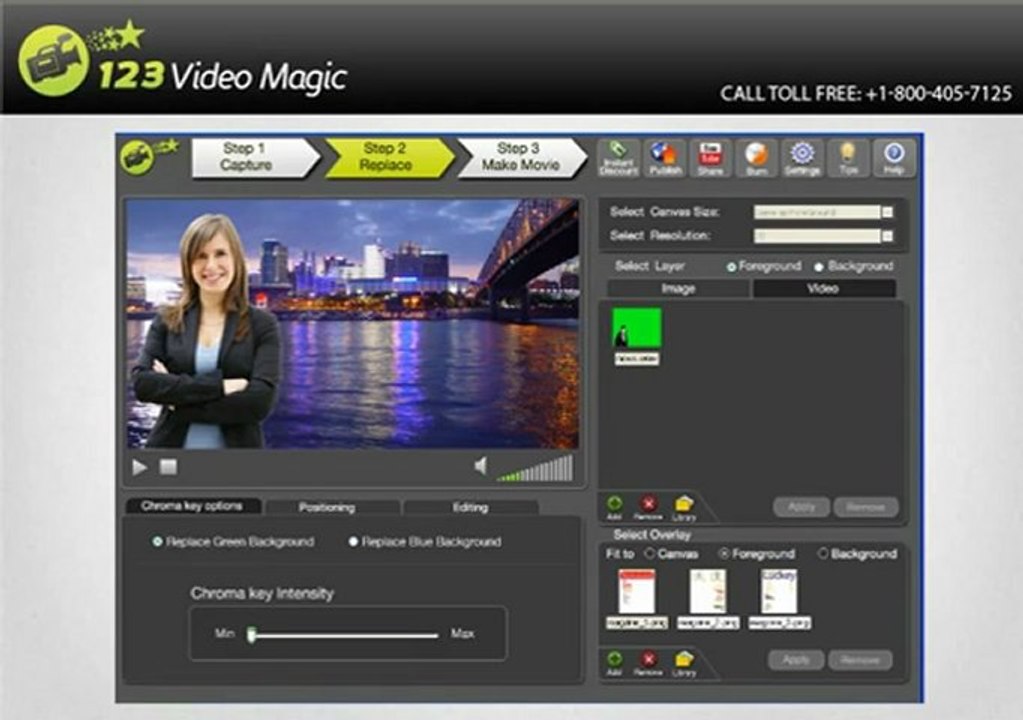Click the stop button under preview
The height and width of the screenshot is (720, 1023).
tap(168, 467)
